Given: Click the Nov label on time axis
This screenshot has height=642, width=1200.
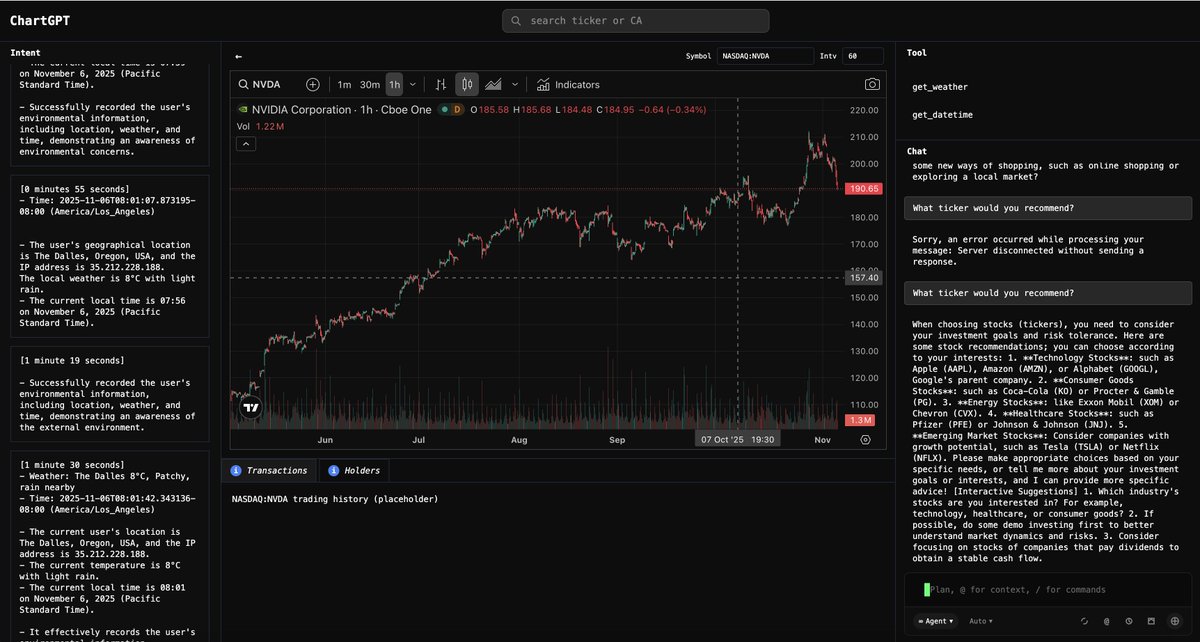Looking at the screenshot, I should tap(822, 440).
